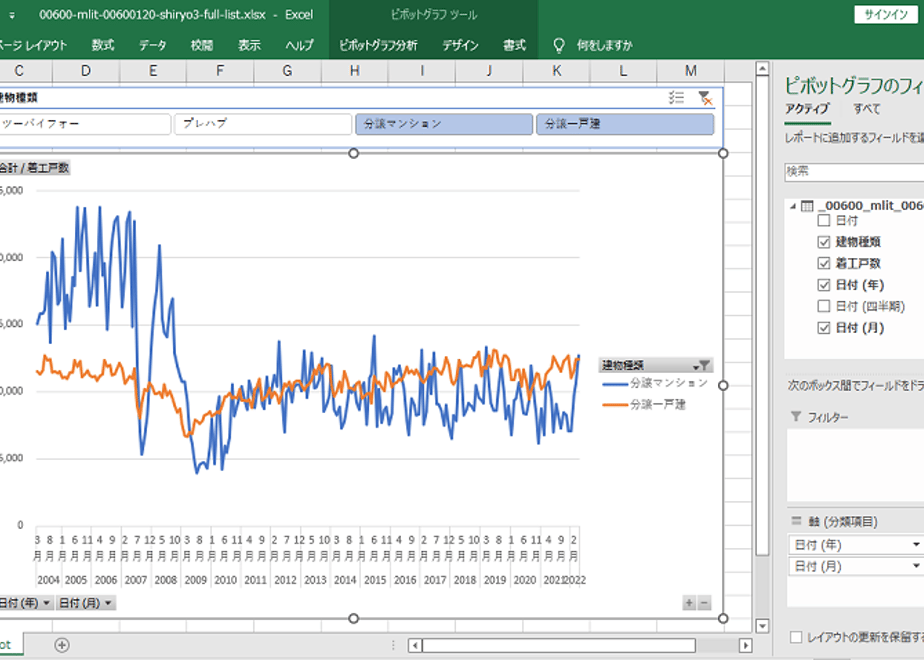Open the 書式 ribbon tab
Image resolution: width=924 pixels, height=660 pixels.
(514, 45)
